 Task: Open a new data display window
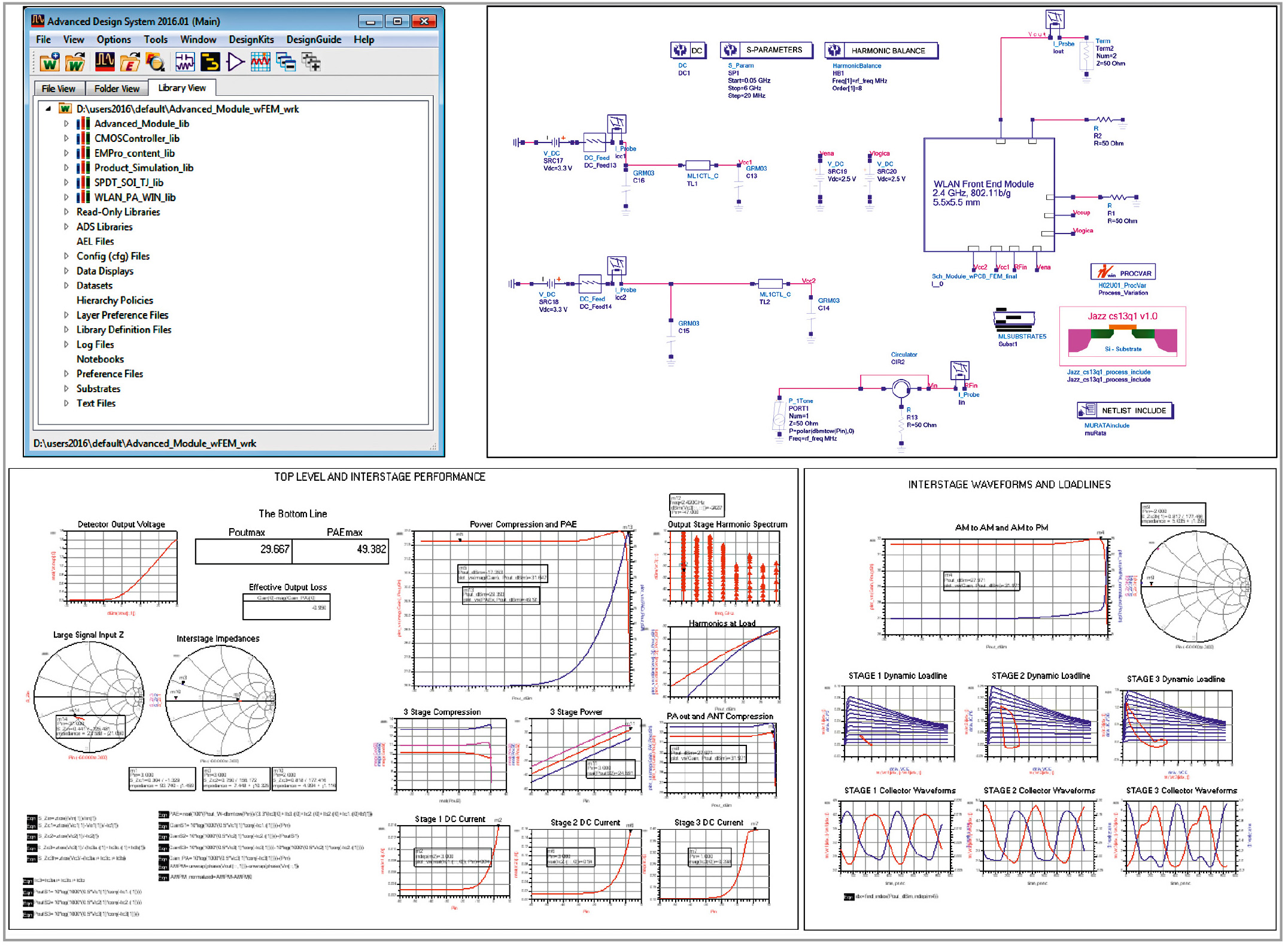(x=261, y=62)
